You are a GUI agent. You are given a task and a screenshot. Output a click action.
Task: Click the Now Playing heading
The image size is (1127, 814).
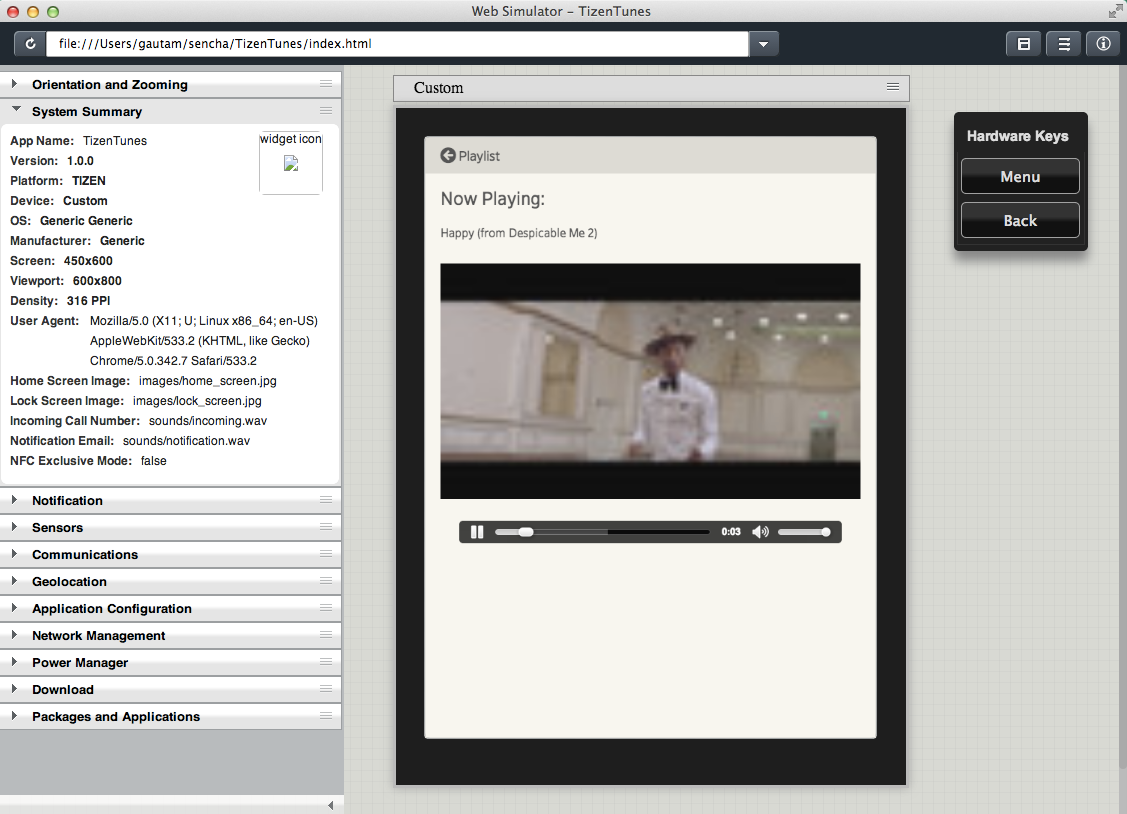click(x=492, y=199)
